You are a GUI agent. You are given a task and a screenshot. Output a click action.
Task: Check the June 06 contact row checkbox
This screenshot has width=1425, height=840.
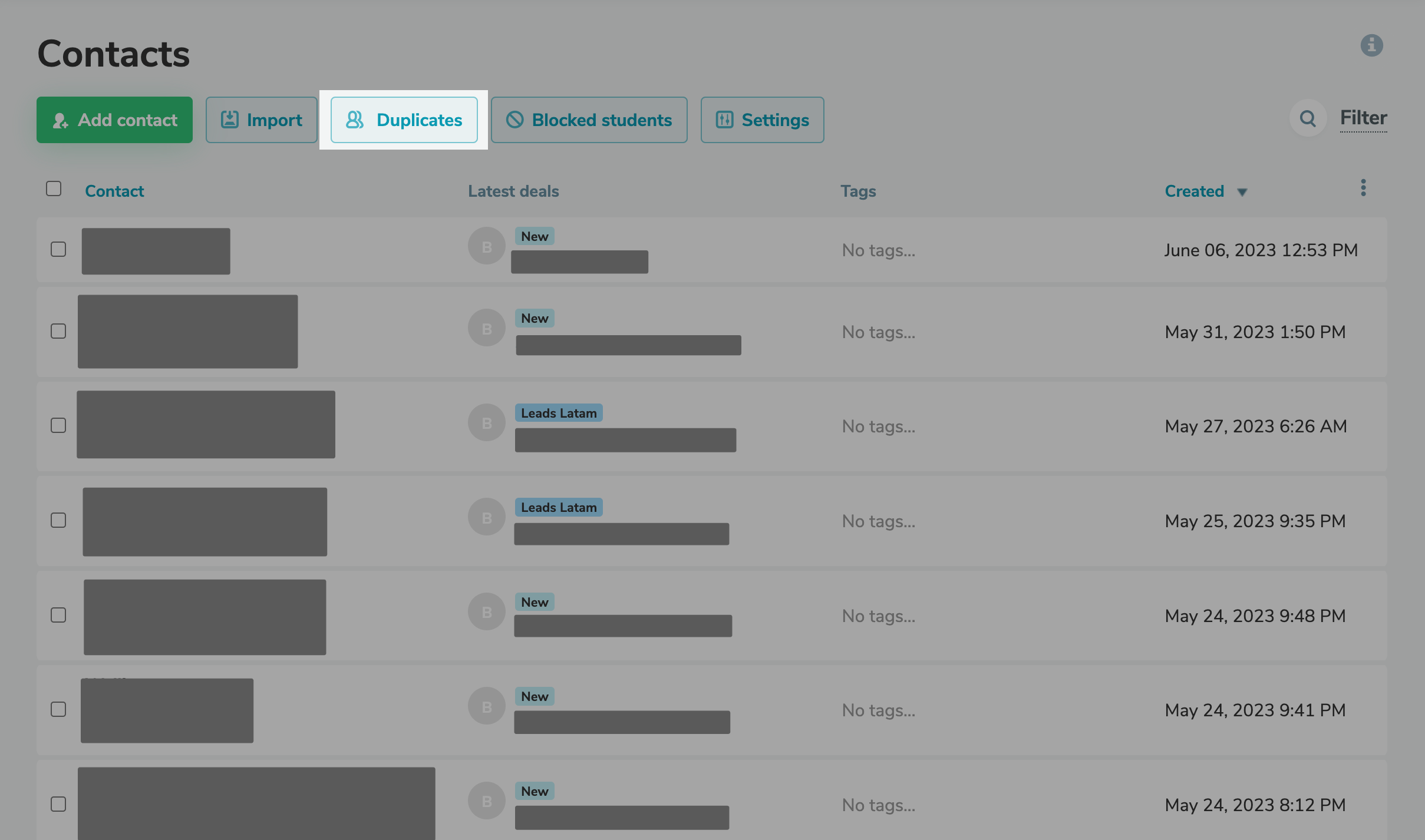(x=58, y=250)
